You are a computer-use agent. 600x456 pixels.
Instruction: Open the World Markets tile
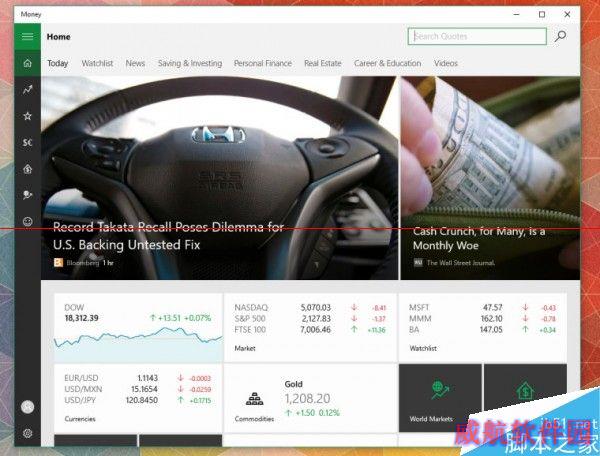pyautogui.click(x=440, y=398)
